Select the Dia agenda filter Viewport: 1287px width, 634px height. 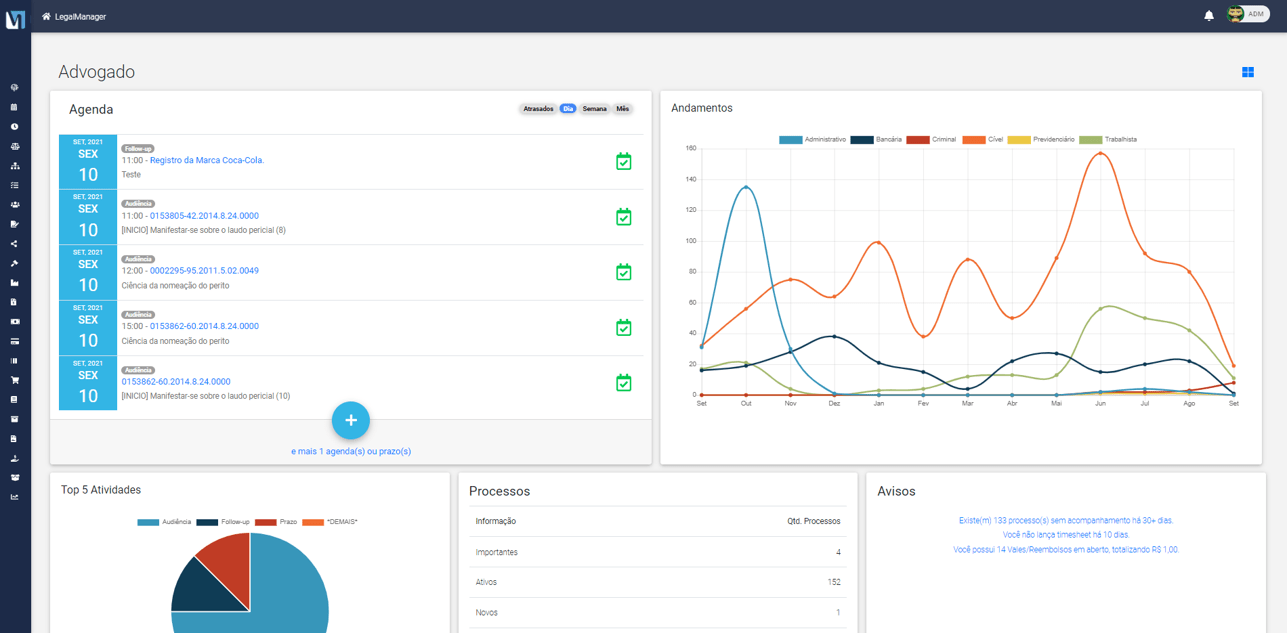click(568, 109)
